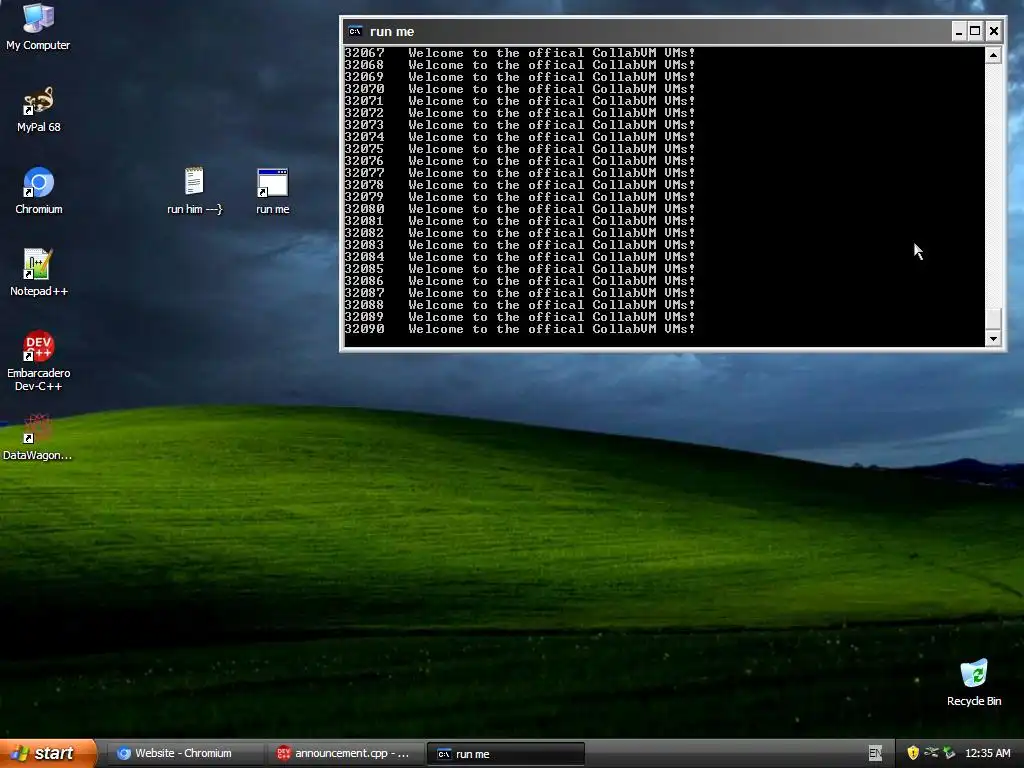Select the Chromium desktop shortcut

tap(39, 191)
